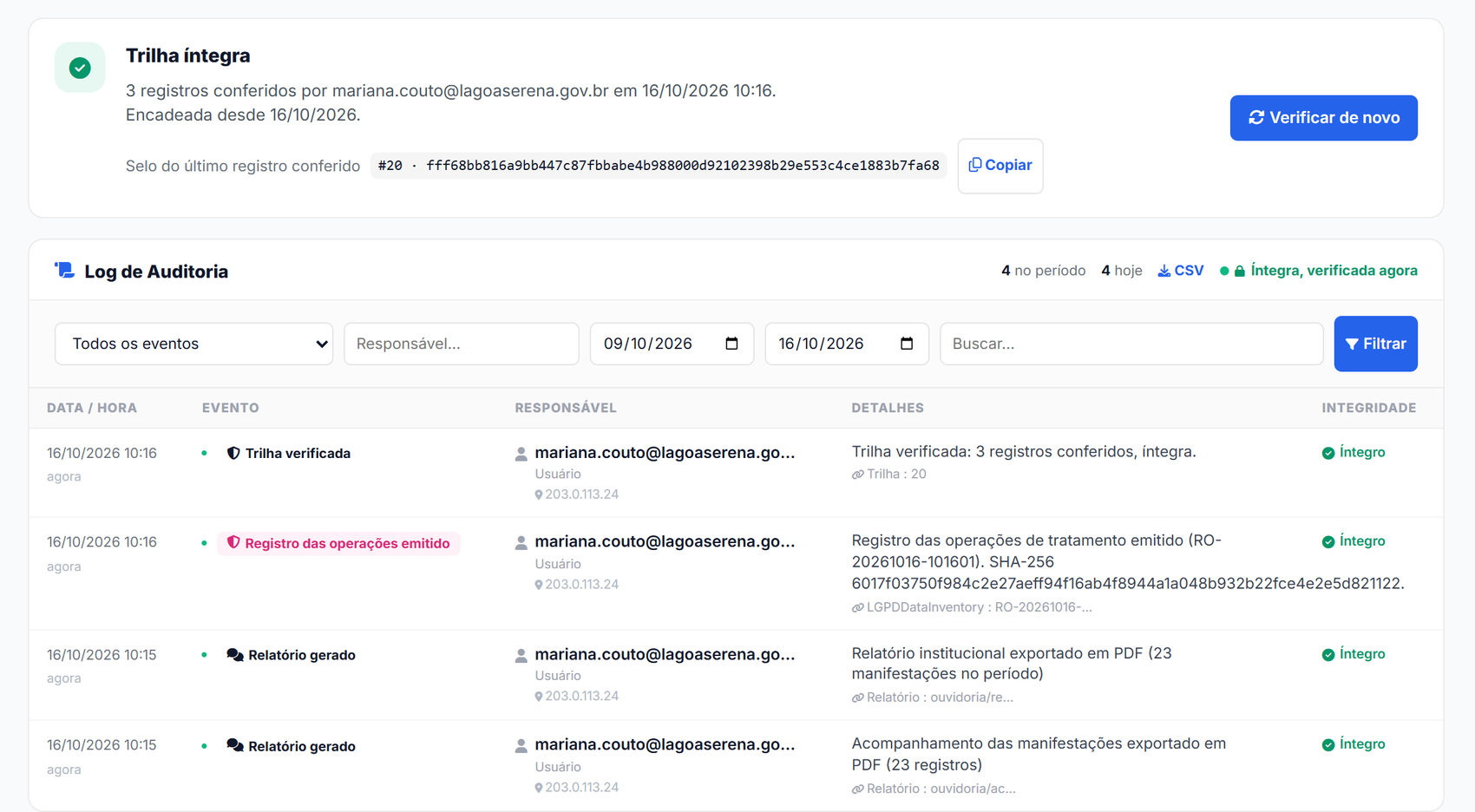Copy the last record seal hash
The image size is (1475, 812).
click(1000, 166)
